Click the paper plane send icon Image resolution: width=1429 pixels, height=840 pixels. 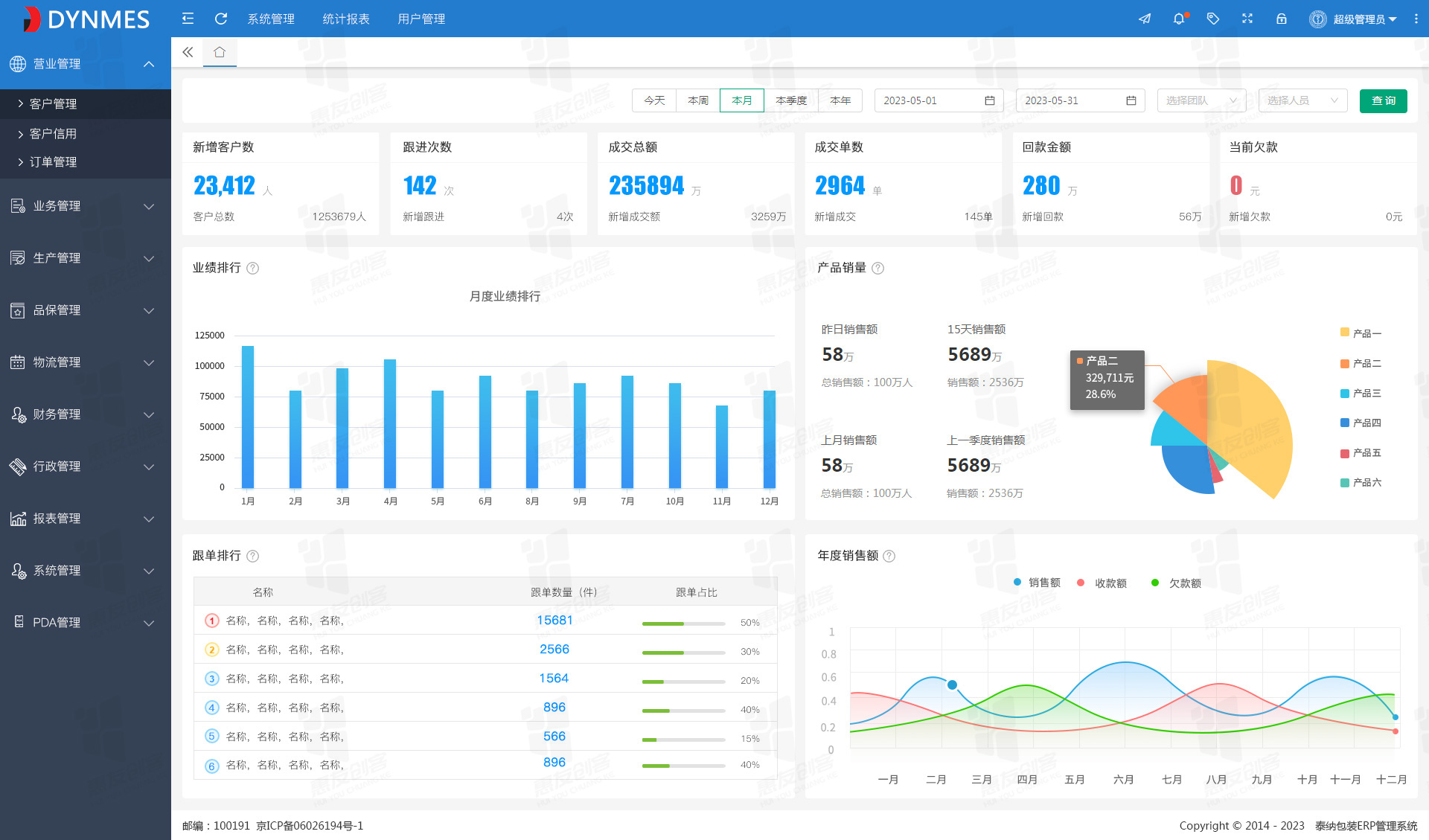1145,19
